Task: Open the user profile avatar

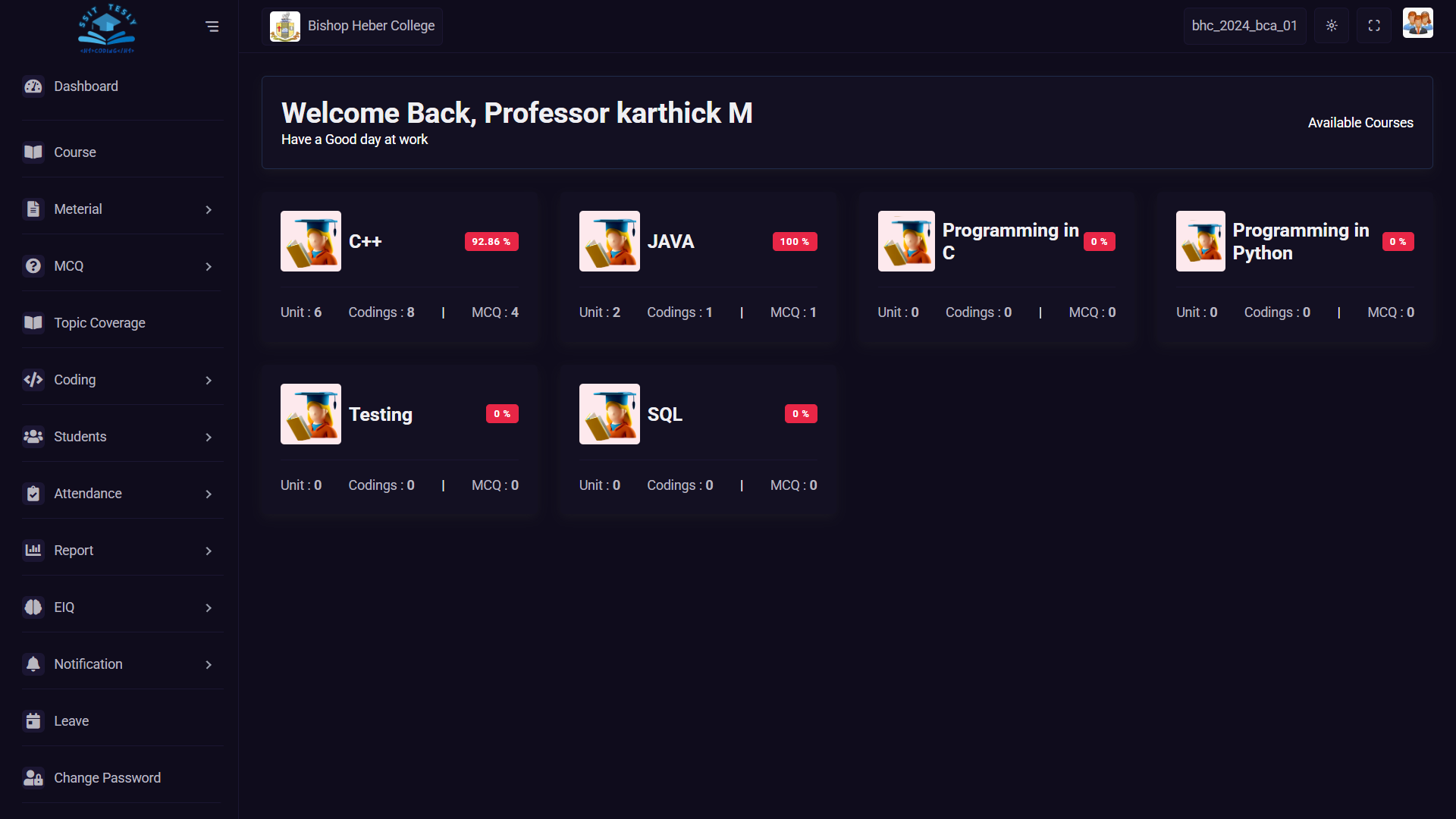Action: pyautogui.click(x=1417, y=24)
